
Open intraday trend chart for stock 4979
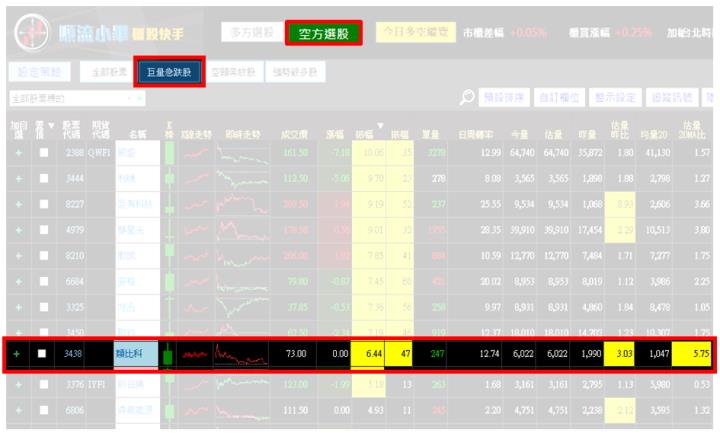click(242, 230)
